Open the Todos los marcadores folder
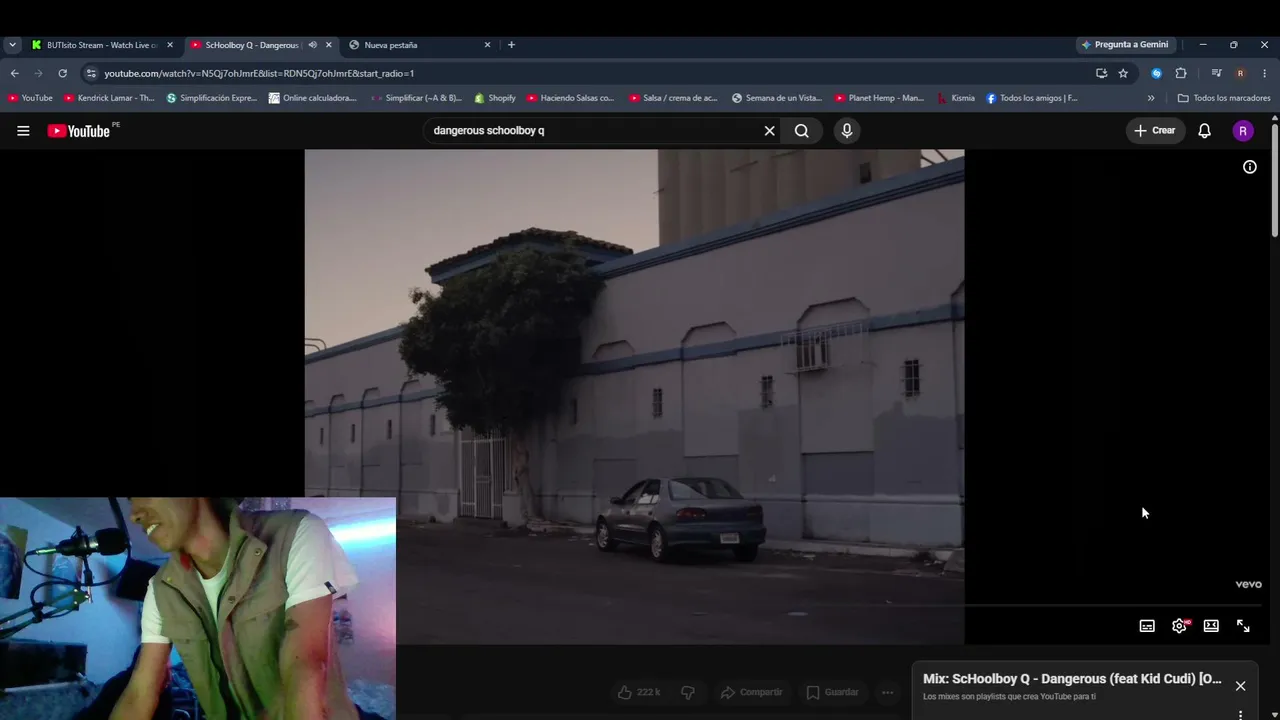 (1224, 98)
